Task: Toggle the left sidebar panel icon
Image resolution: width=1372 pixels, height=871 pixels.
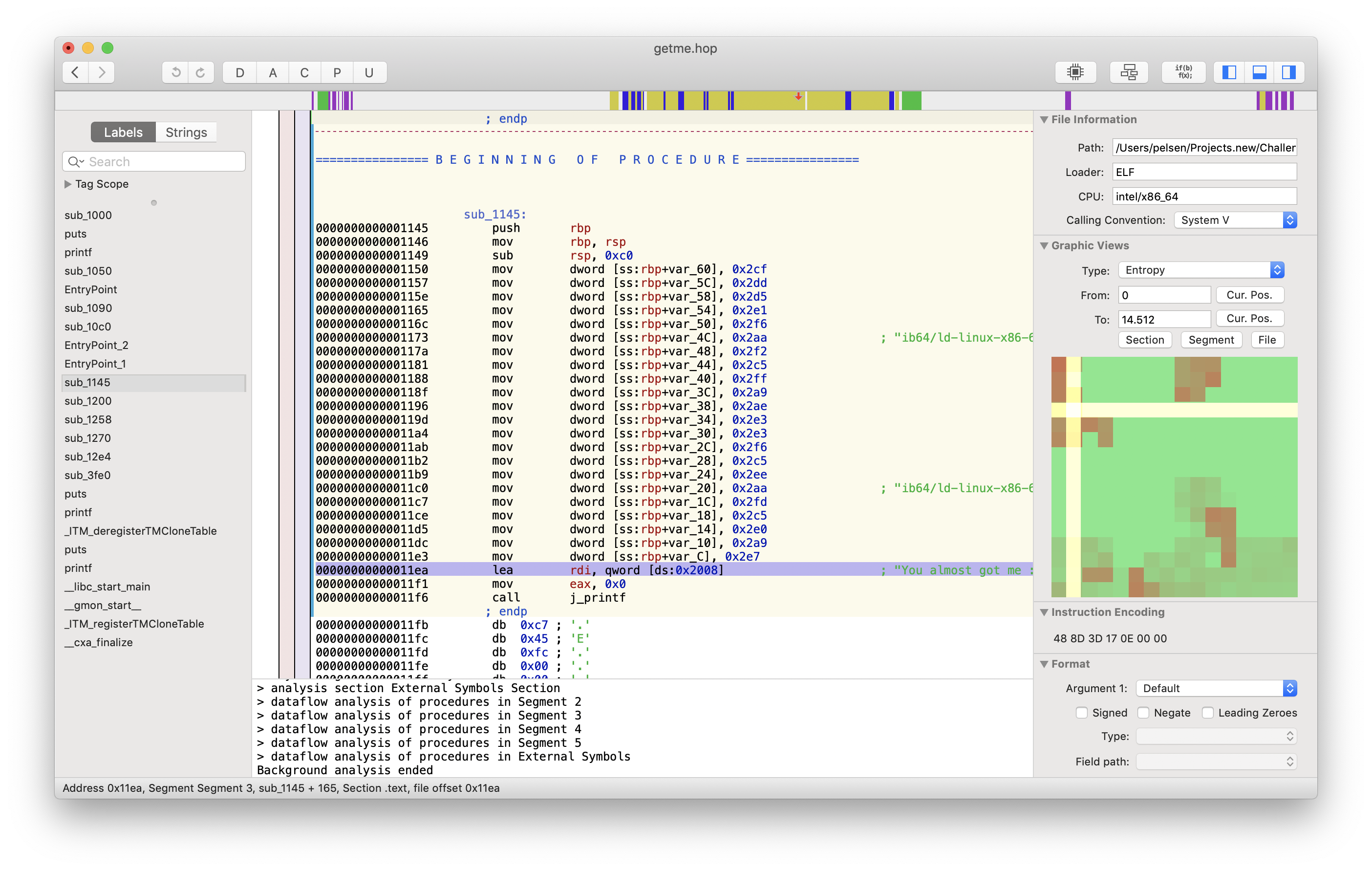Action: [x=1229, y=72]
